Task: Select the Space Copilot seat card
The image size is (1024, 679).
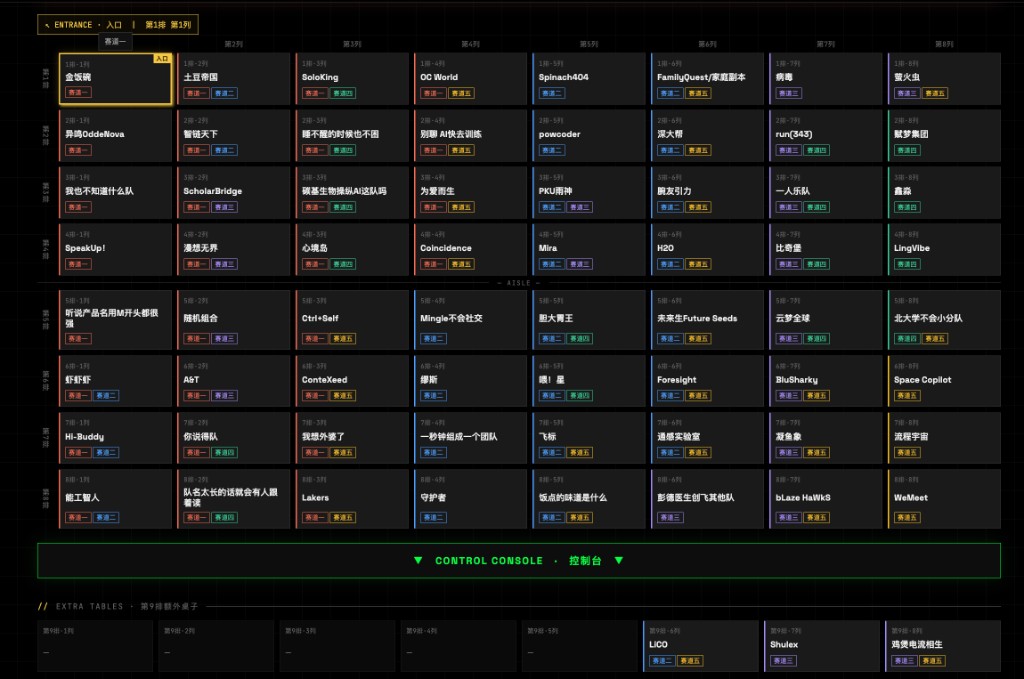Action: point(944,381)
